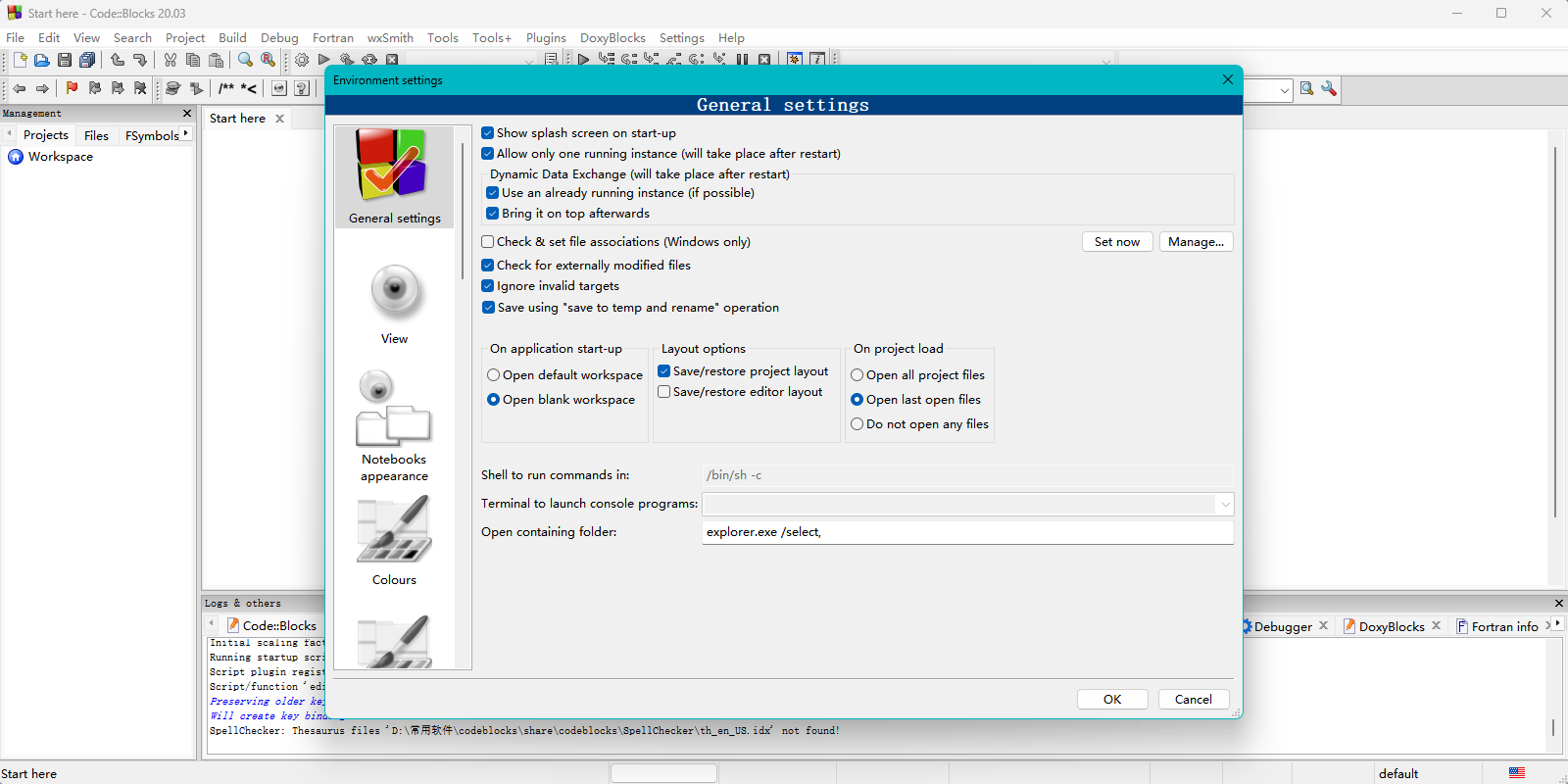Switch to the Files tab in Management
Image resolution: width=1568 pixels, height=784 pixels.
pos(96,135)
